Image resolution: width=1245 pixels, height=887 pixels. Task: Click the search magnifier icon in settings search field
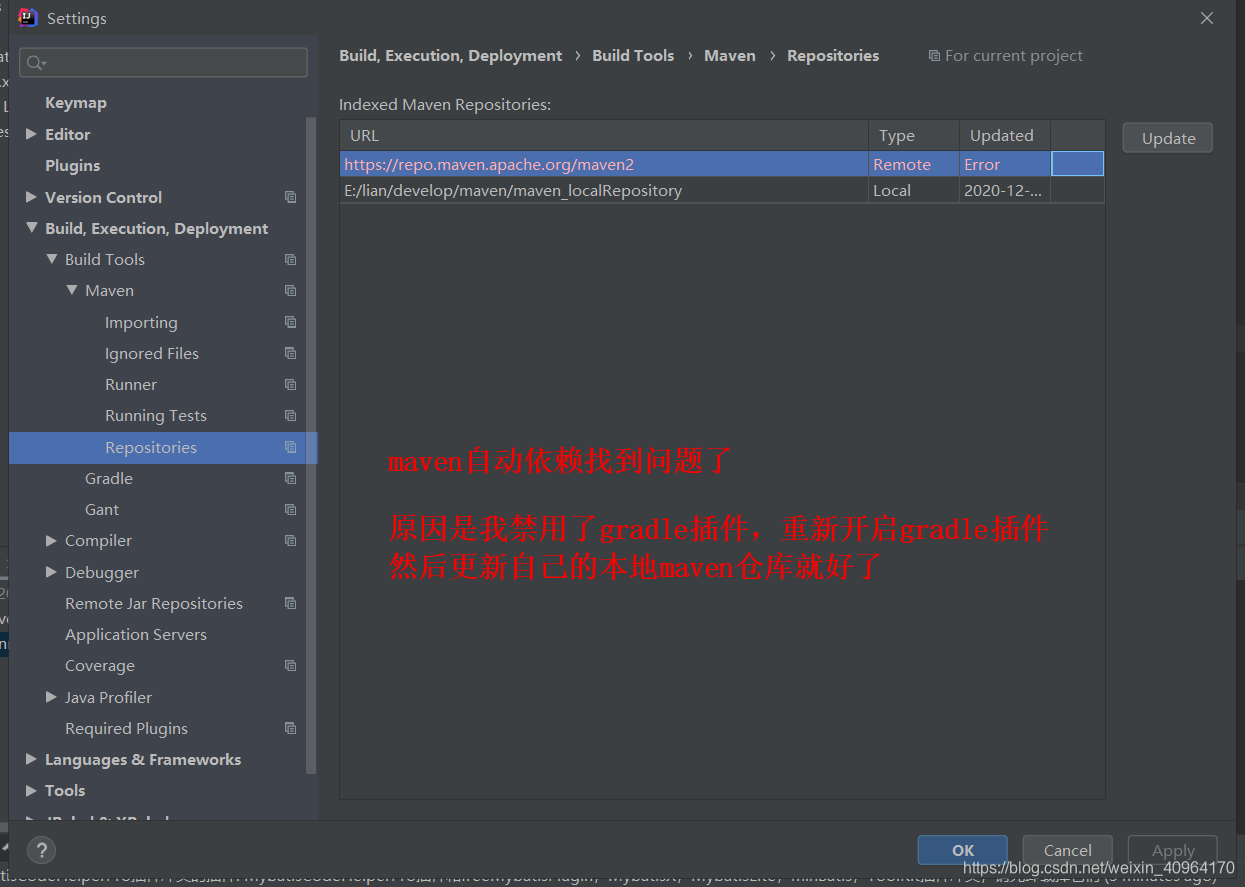[36, 63]
